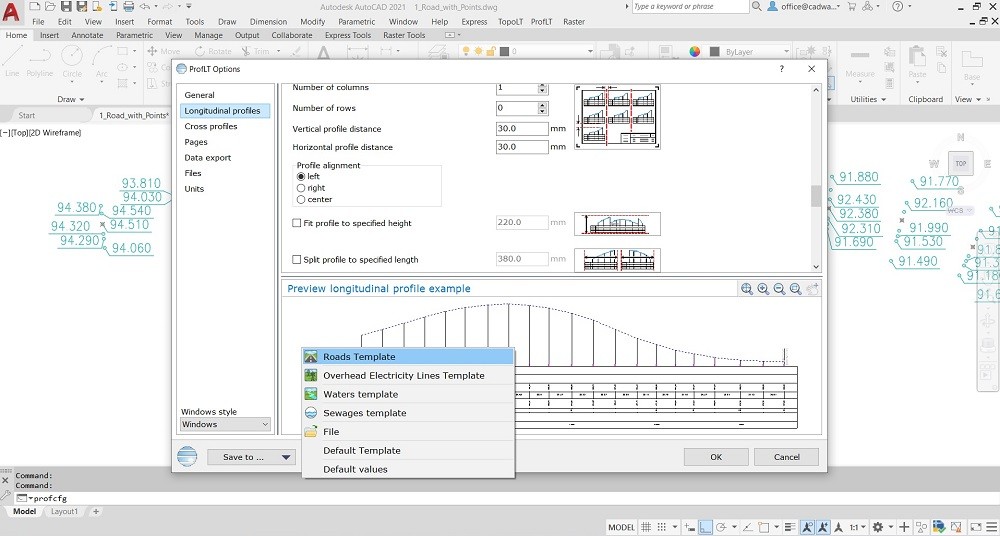This screenshot has height=536, width=1000.
Task: Expand the Draw panel in ribbon
Action: [x=71, y=99]
